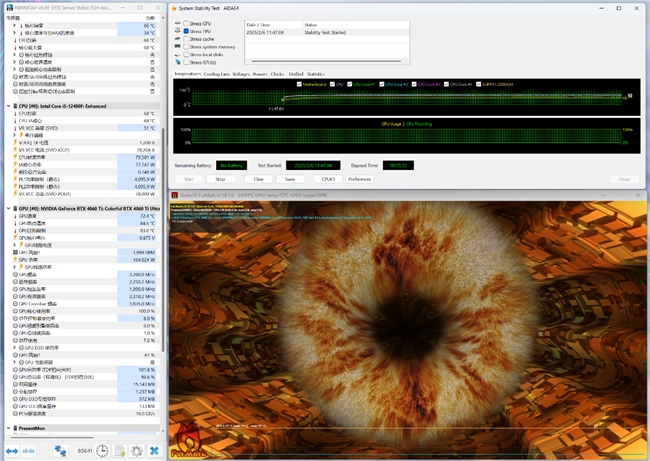The image size is (650, 461).
Task: Click HWiNFO sensor list vertical scrollbar
Action: coord(163,240)
